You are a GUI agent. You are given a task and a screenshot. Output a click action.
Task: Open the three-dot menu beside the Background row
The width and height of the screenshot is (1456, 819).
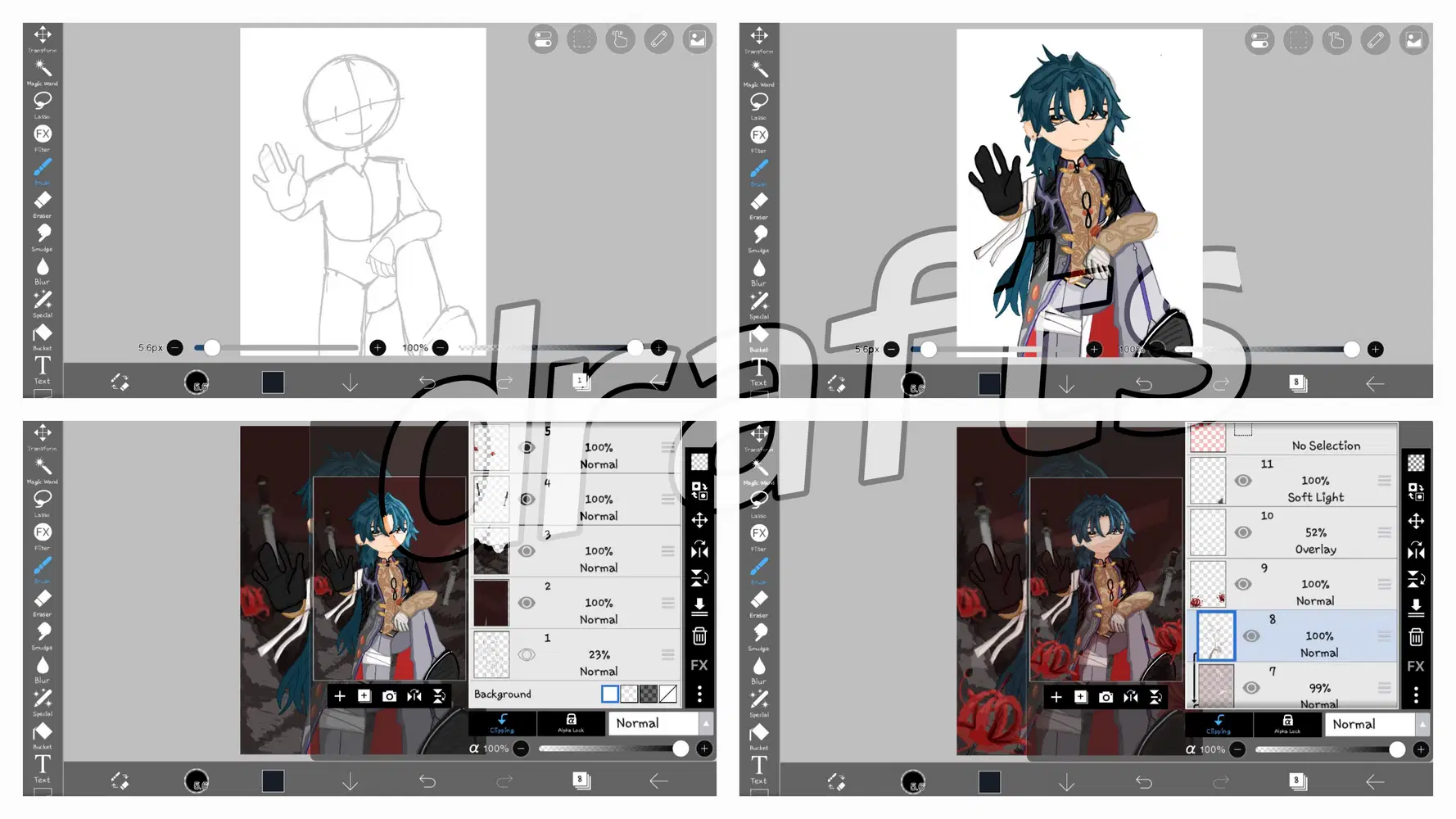699,695
